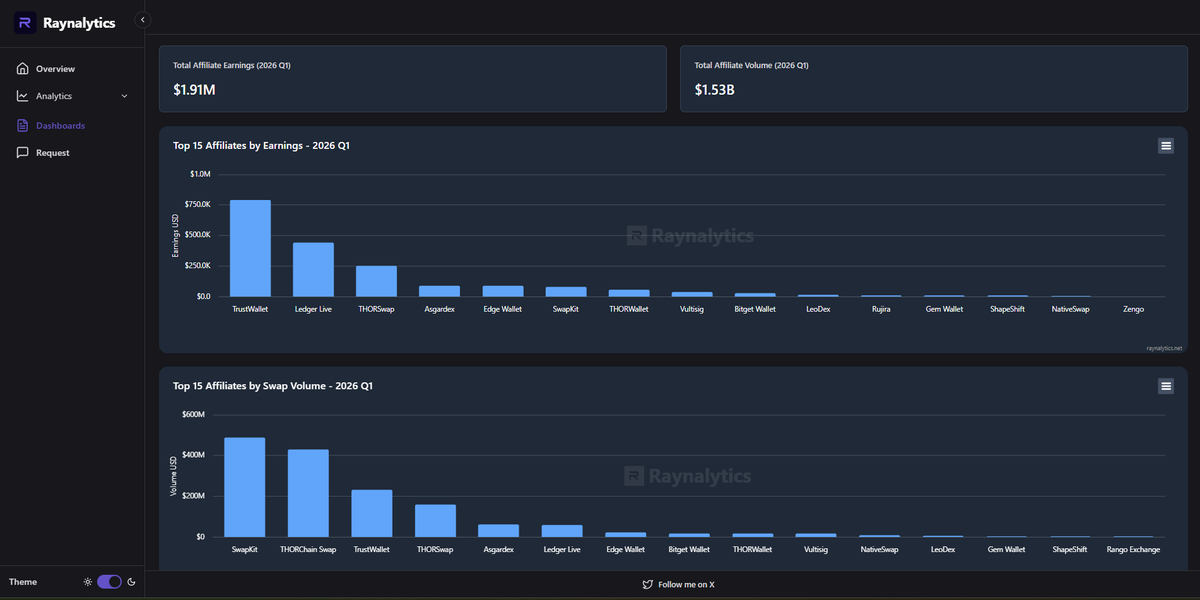Click the Gem Wallet label in Earnings chart
The width and height of the screenshot is (1200, 600).
(944, 309)
